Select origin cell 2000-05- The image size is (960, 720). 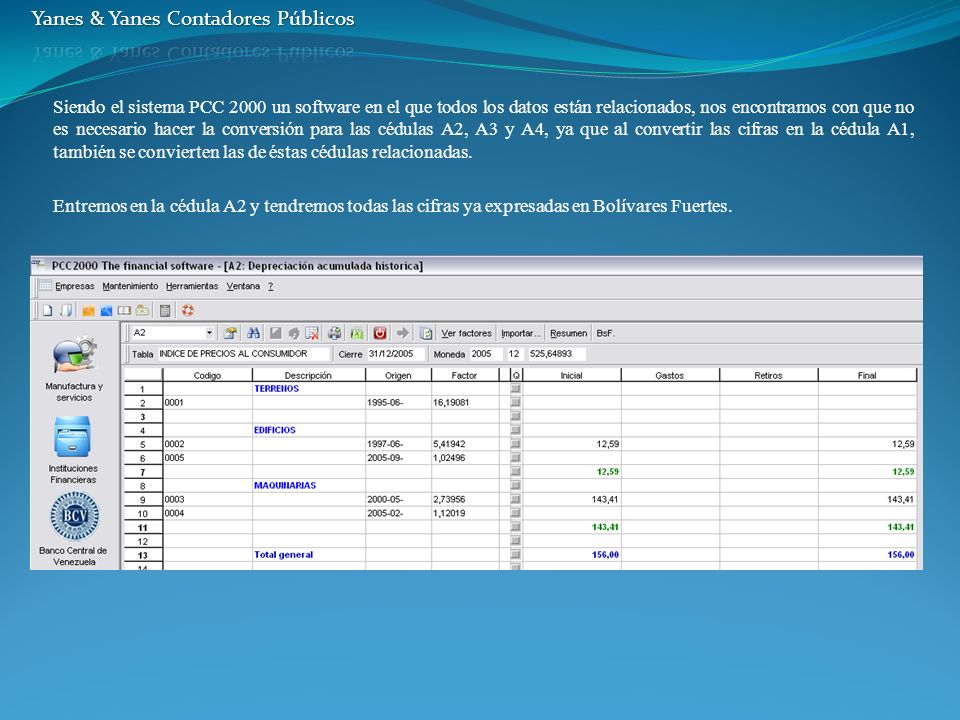coord(399,499)
